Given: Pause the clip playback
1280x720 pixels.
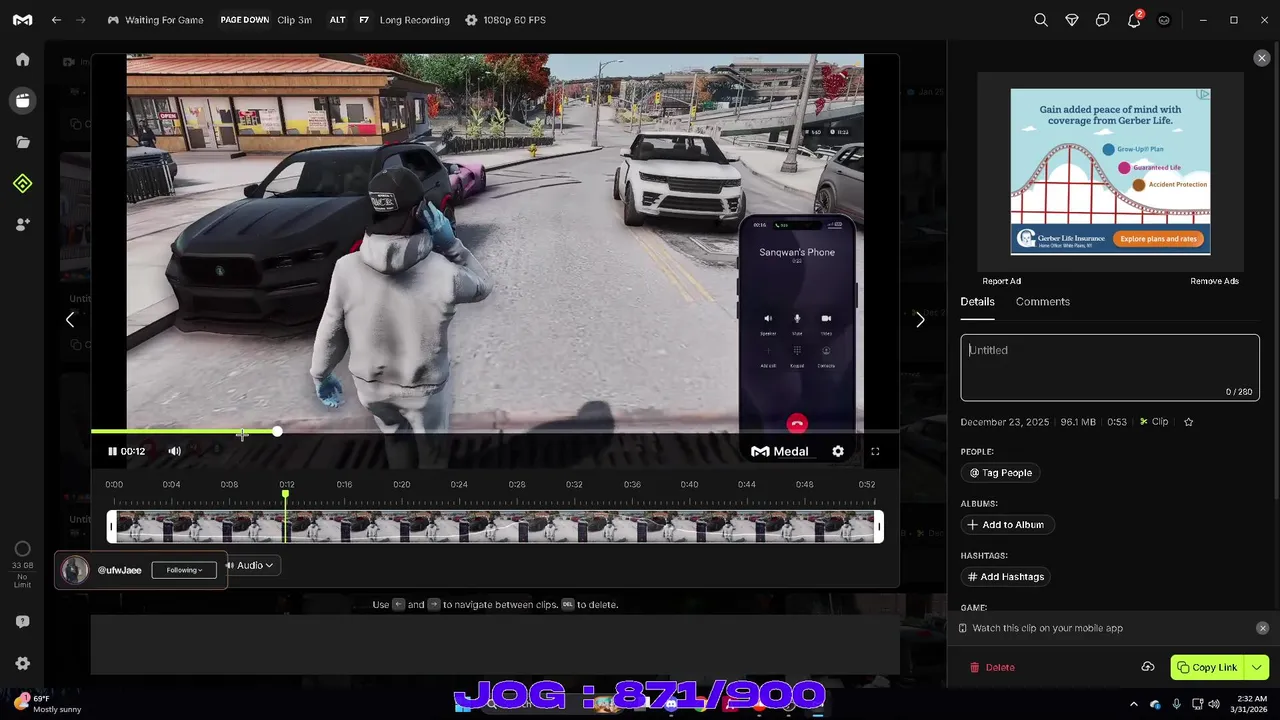Looking at the screenshot, I should tap(112, 451).
